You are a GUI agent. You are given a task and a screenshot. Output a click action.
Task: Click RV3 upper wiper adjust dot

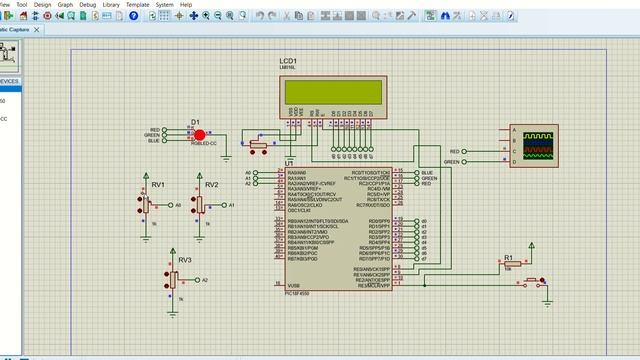pos(167,274)
